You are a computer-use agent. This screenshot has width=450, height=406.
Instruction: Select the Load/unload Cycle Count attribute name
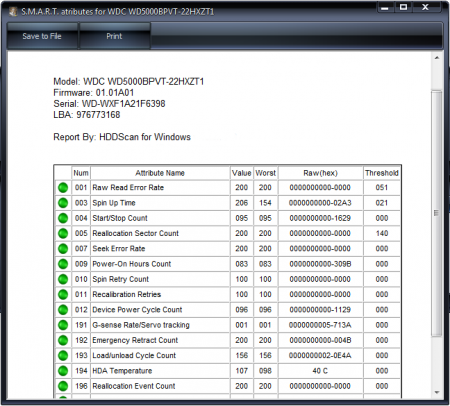point(134,356)
